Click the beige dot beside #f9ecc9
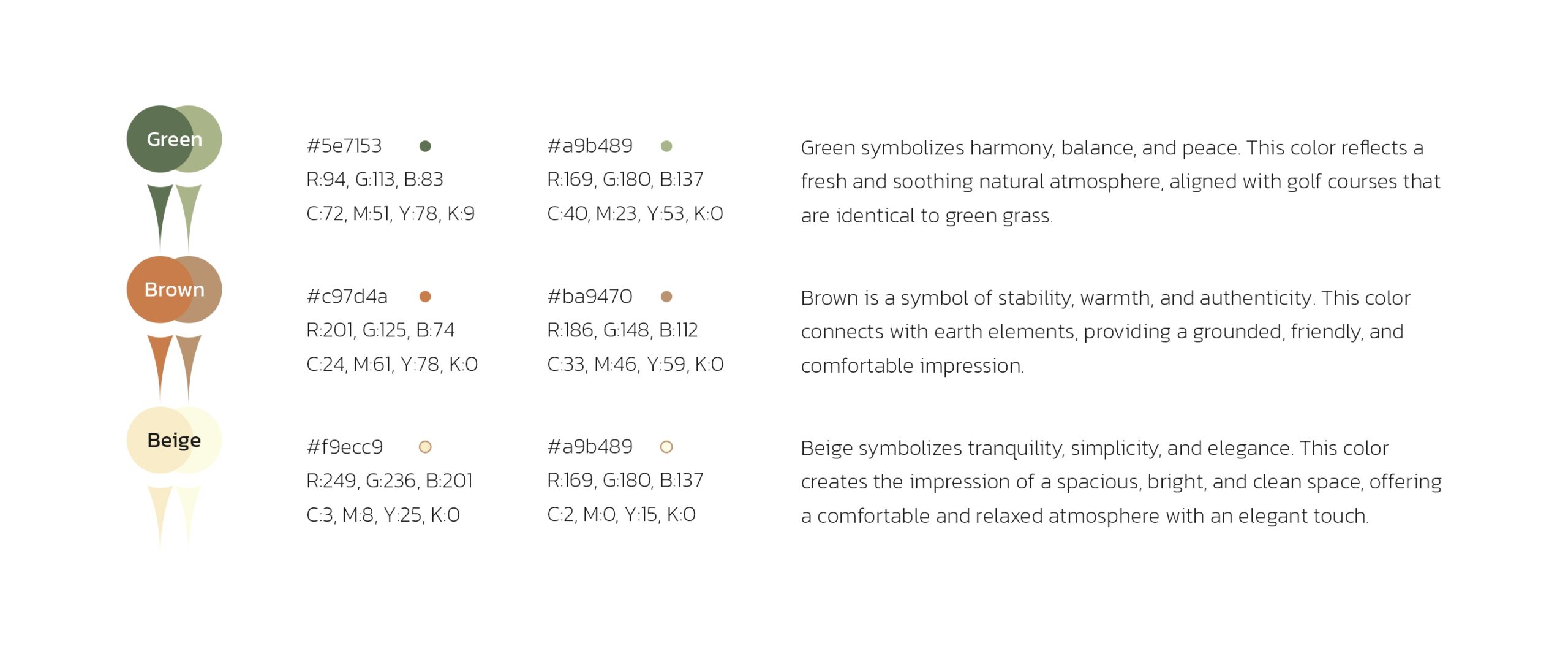This screenshot has height=665, width=1568. [425, 447]
